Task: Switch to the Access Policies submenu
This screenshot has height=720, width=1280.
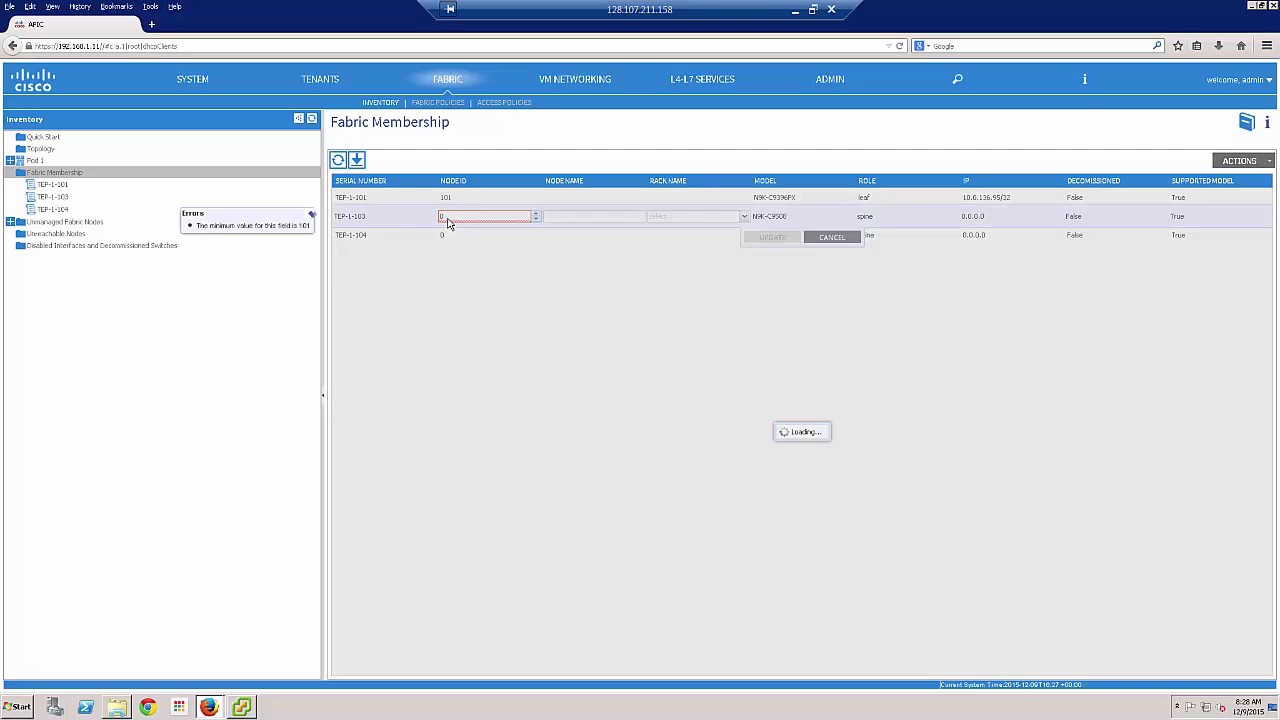Action: tap(504, 102)
